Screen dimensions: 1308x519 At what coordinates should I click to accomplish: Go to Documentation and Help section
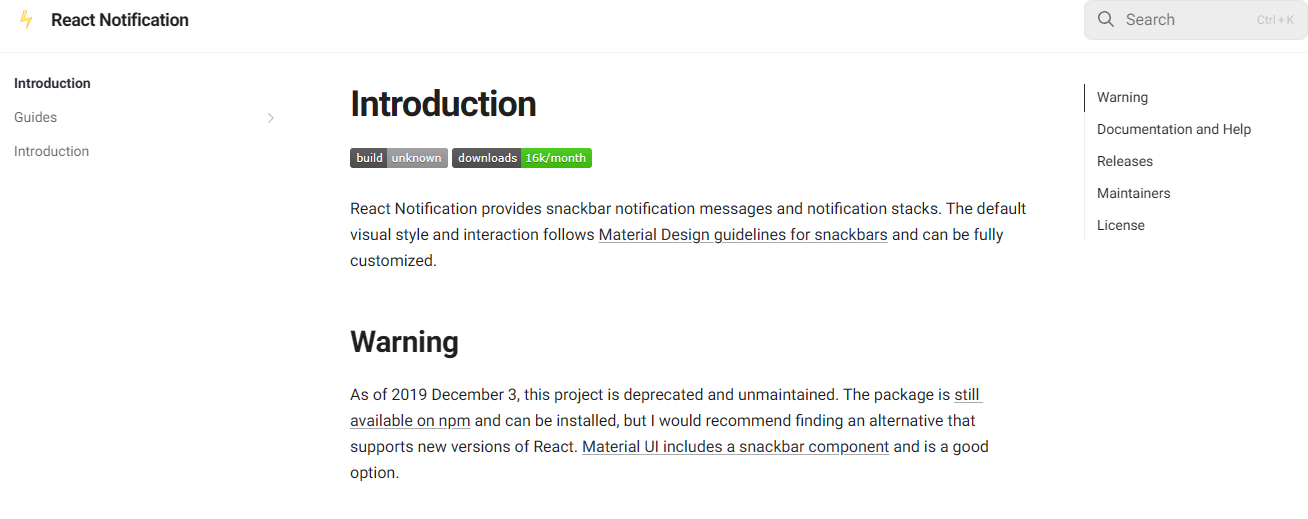click(x=1173, y=129)
